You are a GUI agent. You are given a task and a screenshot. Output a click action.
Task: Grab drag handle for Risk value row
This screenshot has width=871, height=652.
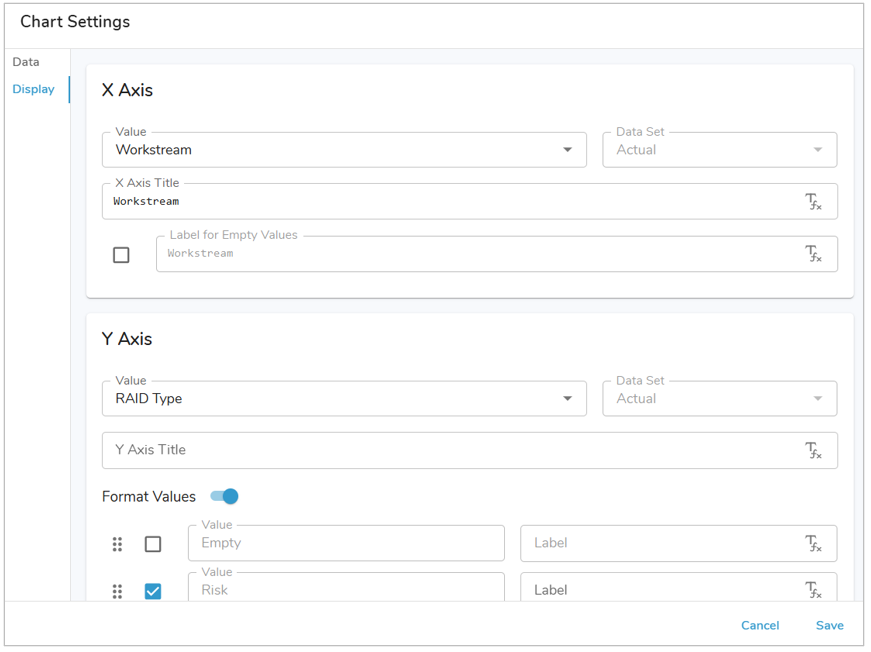117,591
